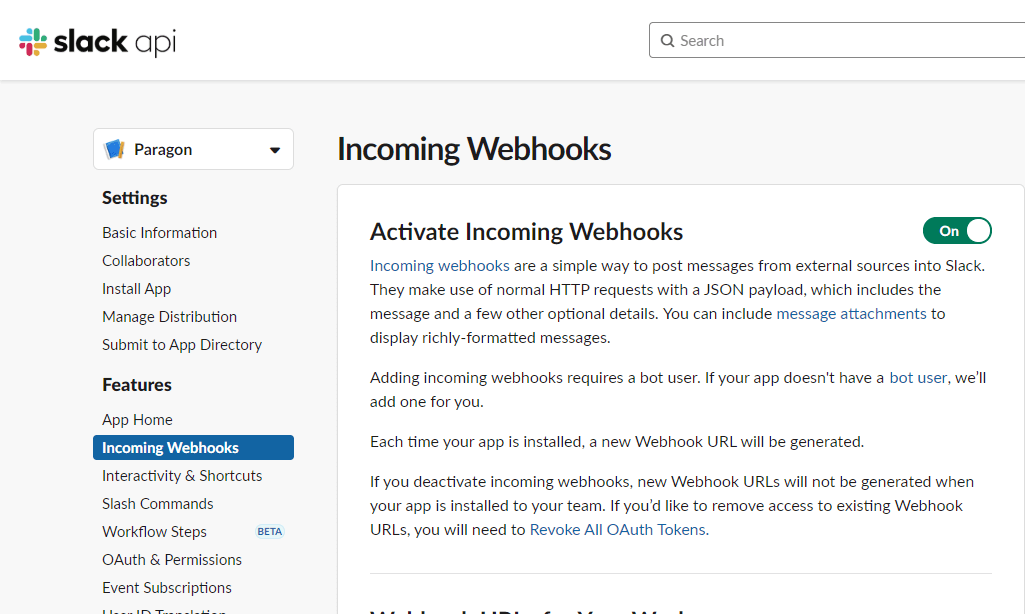Screen dimensions: 1025x614
Task: Open Basic Information settings page
Action: point(159,233)
